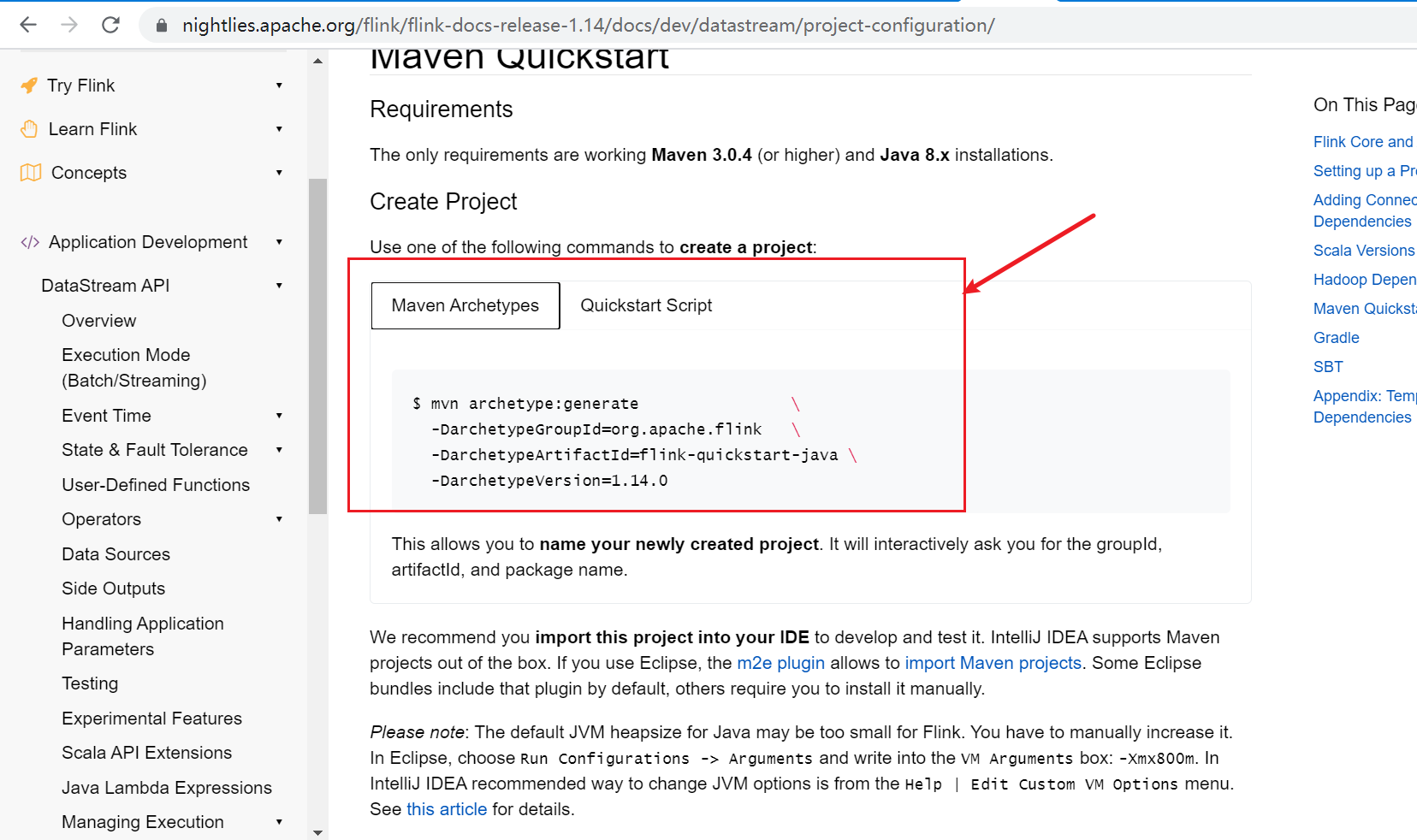Select the Maven Archetypes tab
Viewport: 1417px width, 840px height.
(x=465, y=305)
